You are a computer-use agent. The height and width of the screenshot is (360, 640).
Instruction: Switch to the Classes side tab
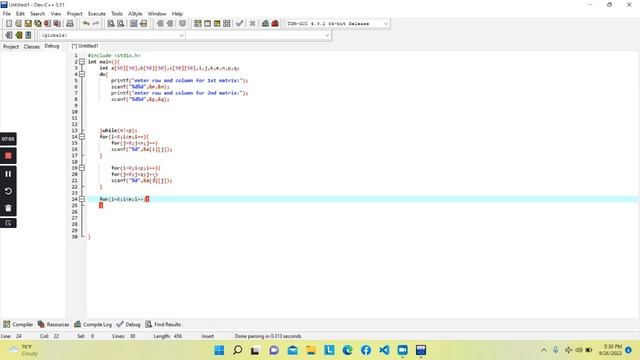pos(31,47)
